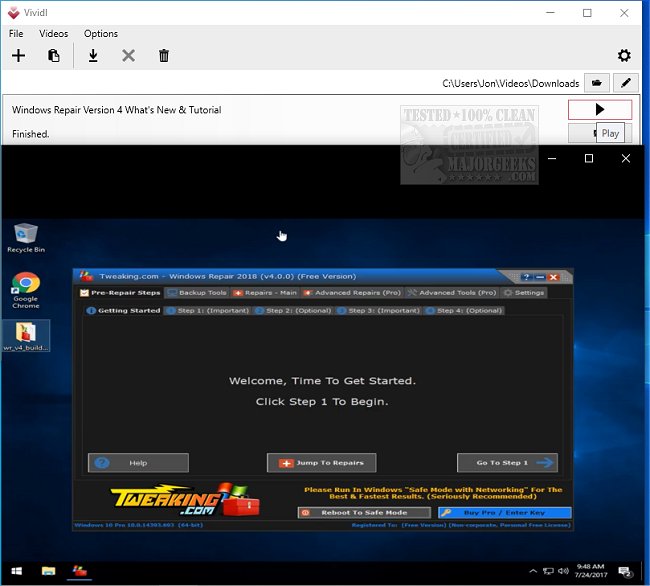Delete video with the trash can icon

coord(164,56)
